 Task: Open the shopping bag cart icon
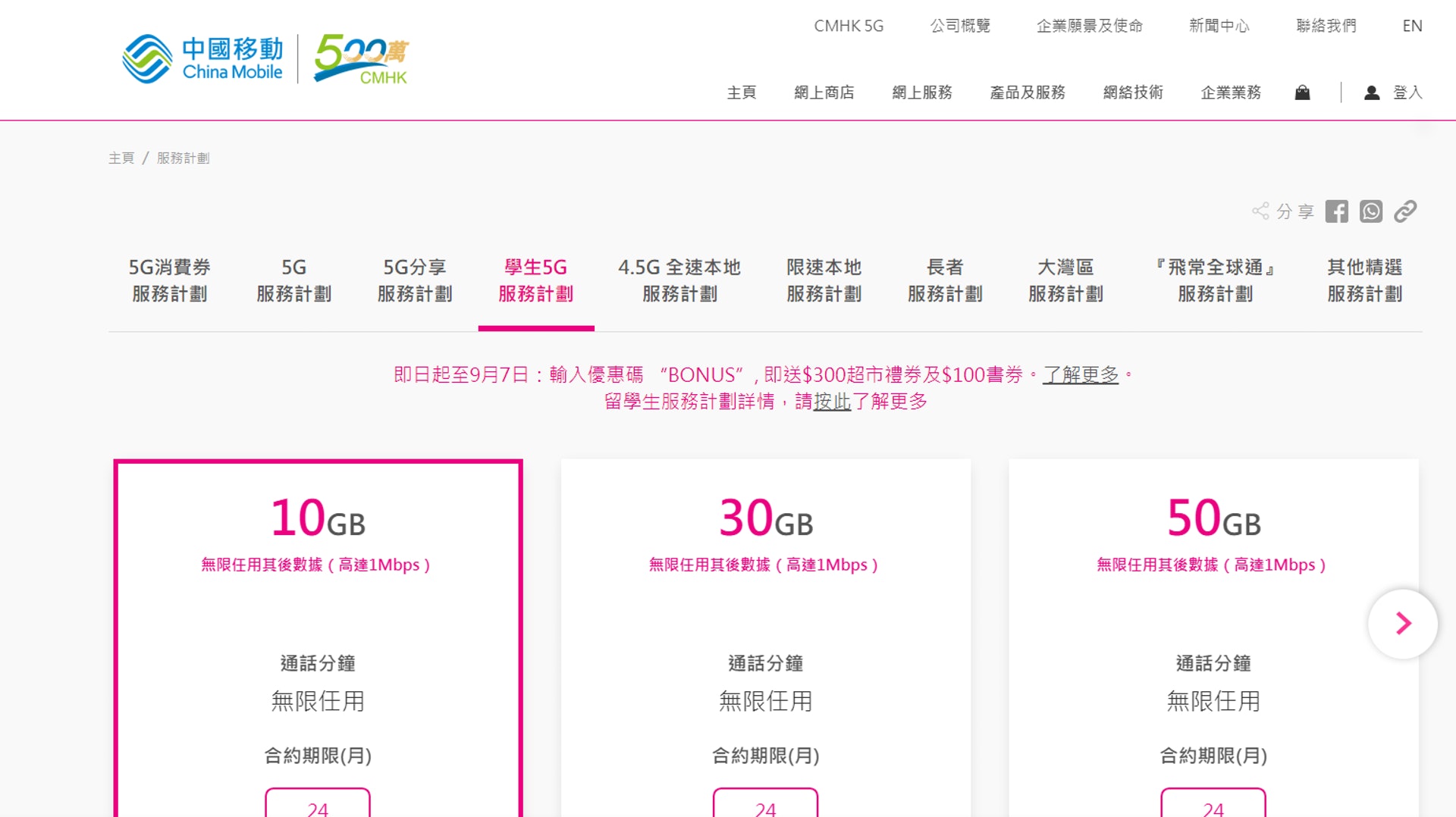click(x=1302, y=92)
